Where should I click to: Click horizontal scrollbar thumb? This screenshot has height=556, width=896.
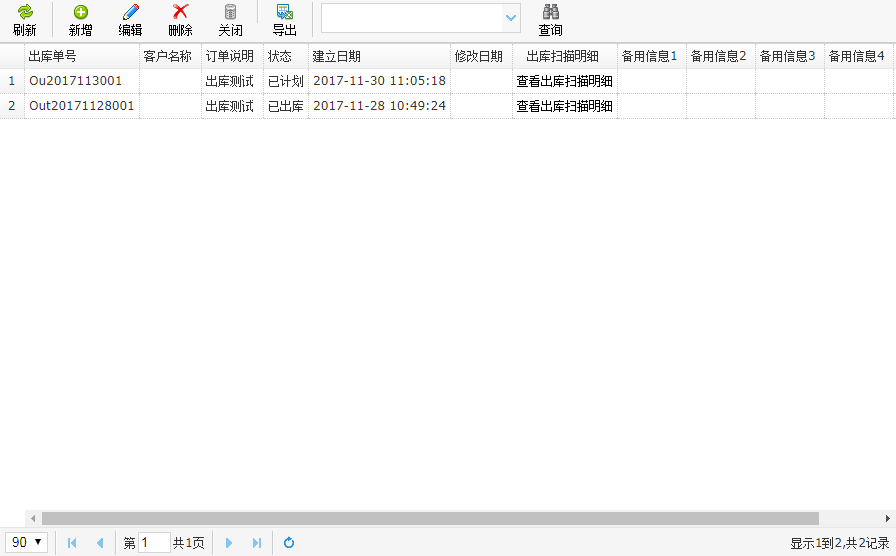click(x=430, y=518)
